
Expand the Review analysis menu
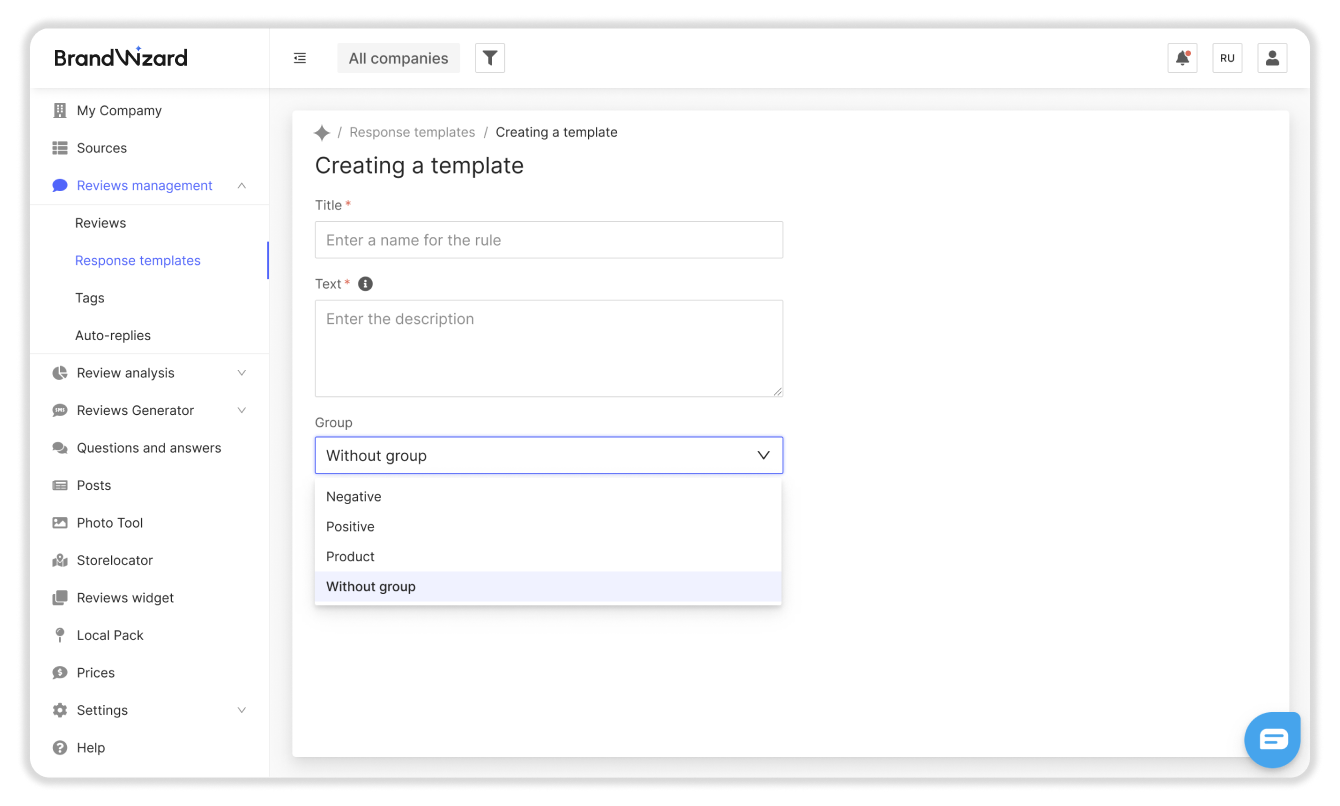coord(242,373)
